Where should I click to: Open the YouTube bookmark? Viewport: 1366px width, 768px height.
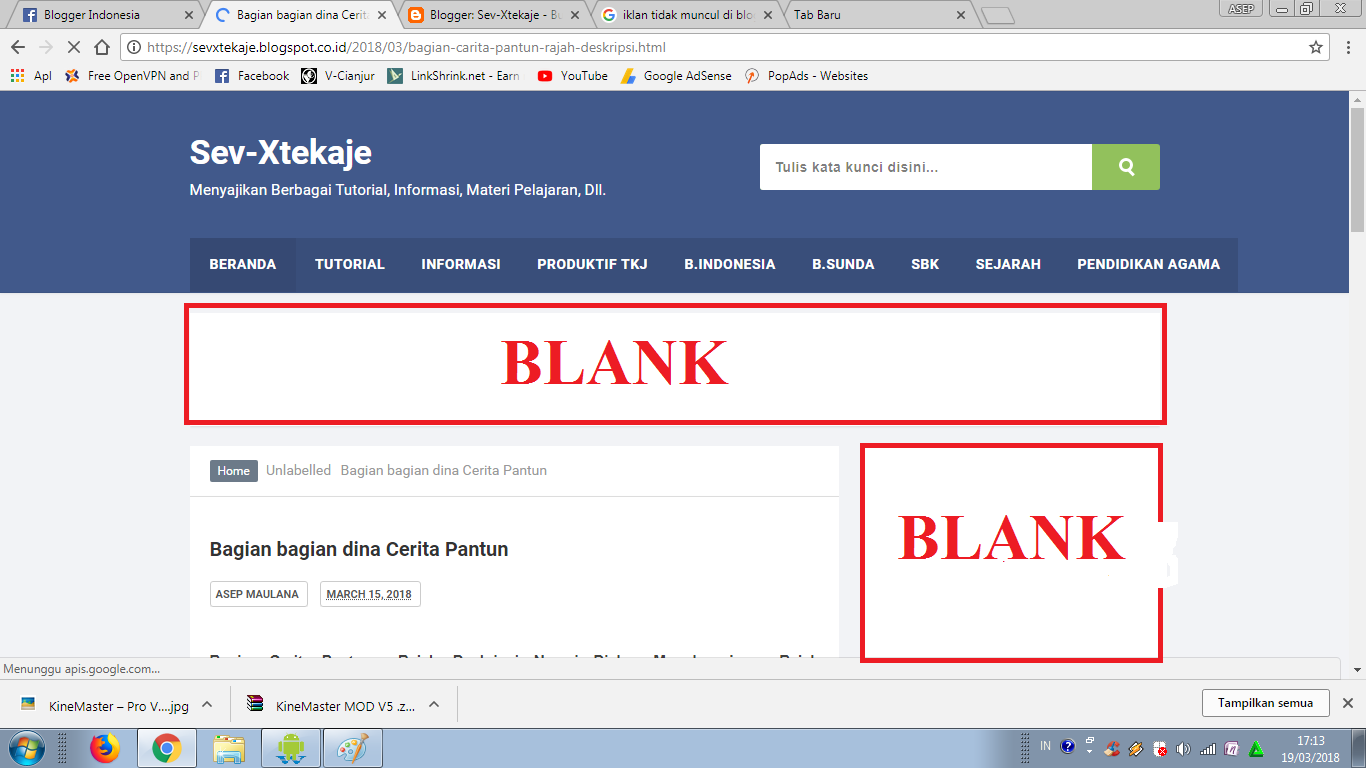click(572, 75)
